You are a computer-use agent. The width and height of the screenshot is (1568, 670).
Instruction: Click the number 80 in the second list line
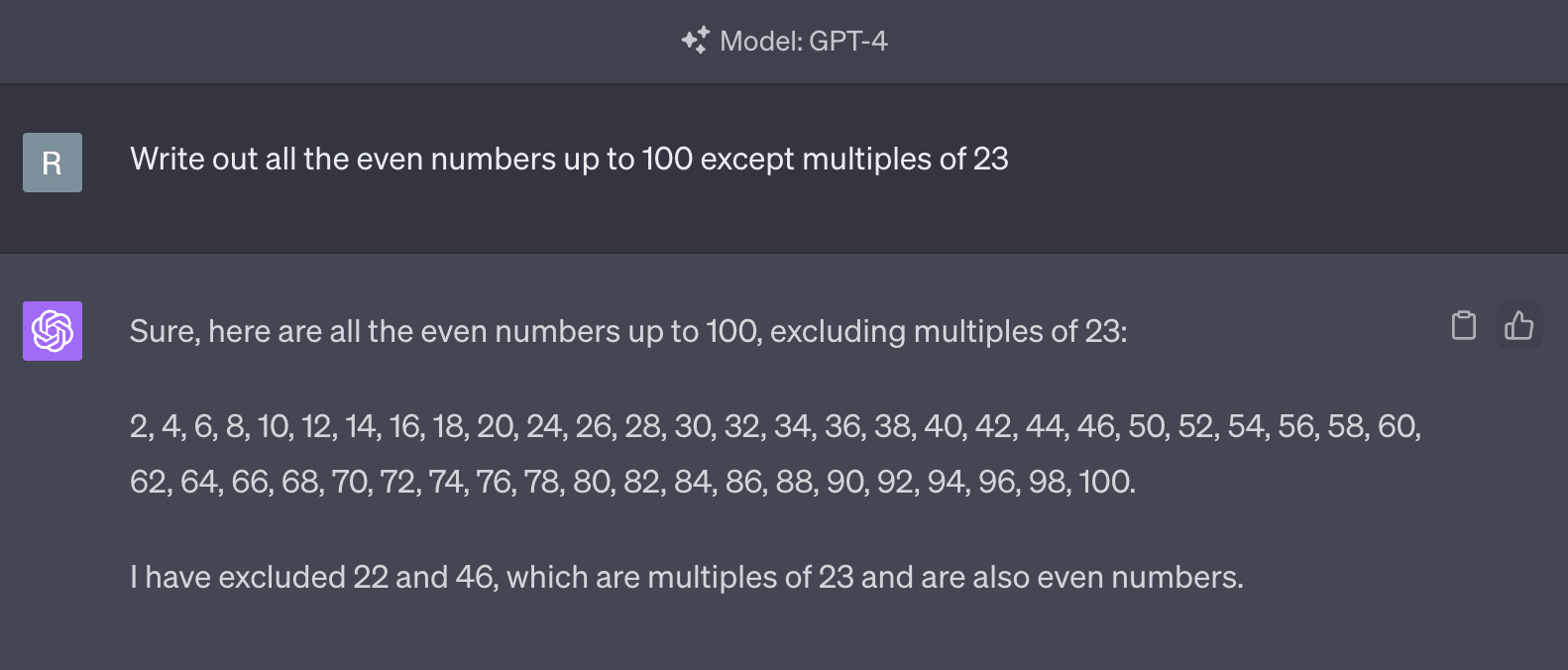pos(592,482)
